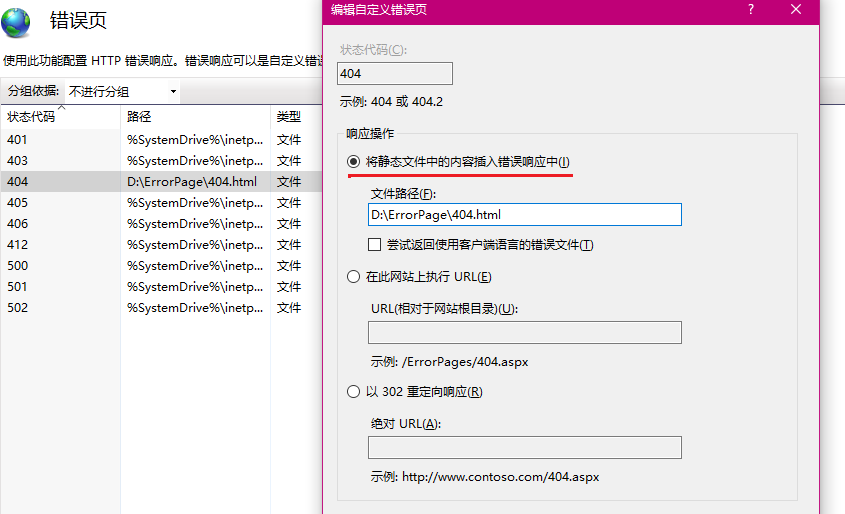Click the 示例: http://www.contoso.com/404.aspx hint text

tap(485, 477)
